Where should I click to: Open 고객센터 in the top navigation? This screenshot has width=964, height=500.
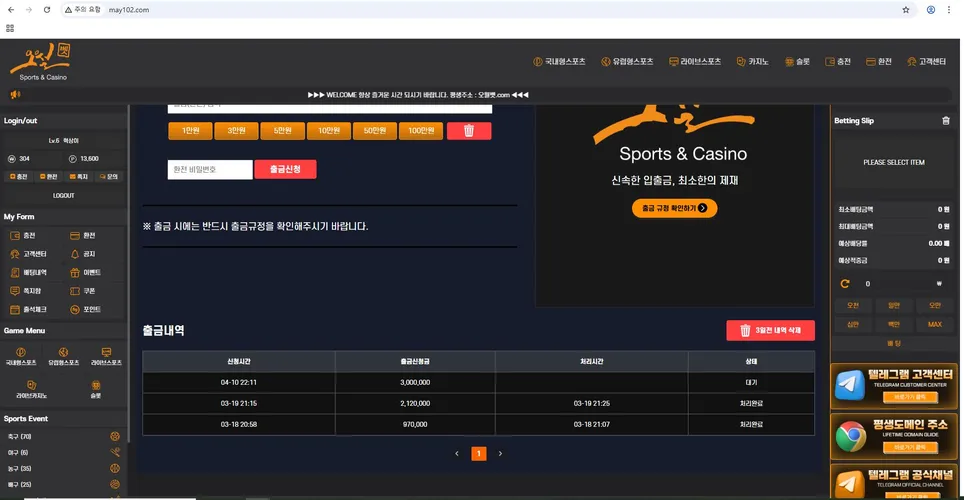tap(926, 62)
